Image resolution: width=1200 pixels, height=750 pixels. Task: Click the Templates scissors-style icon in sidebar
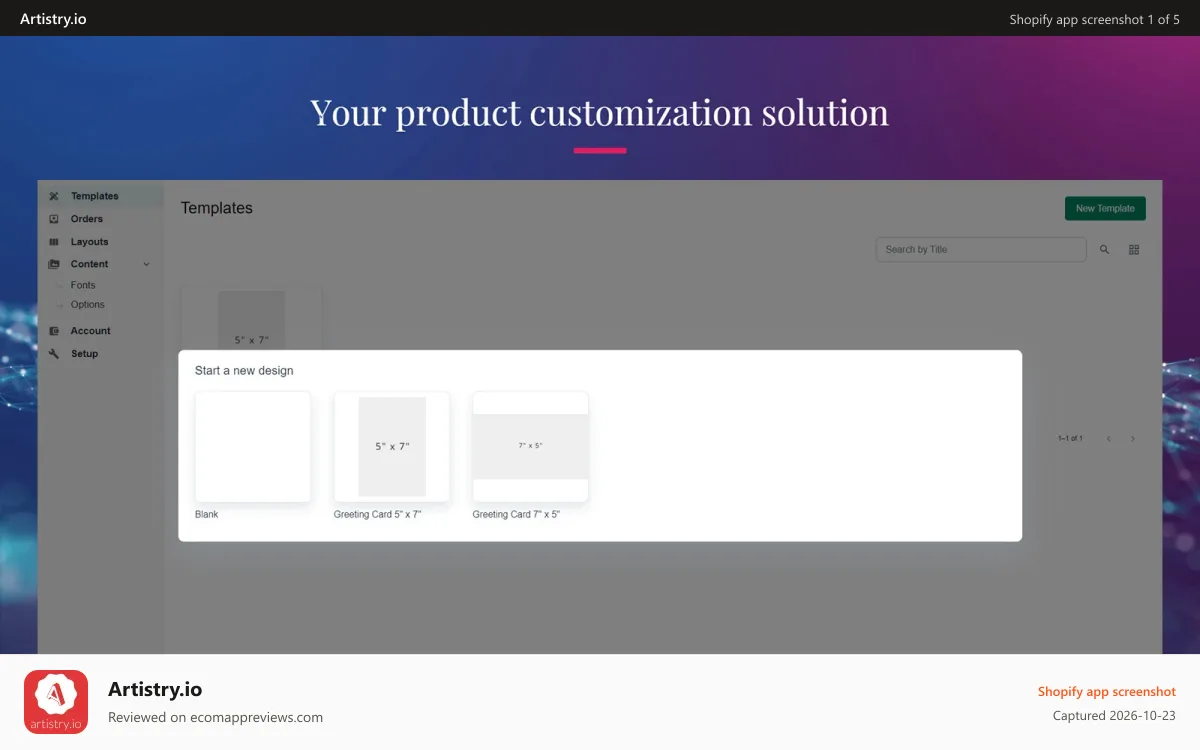click(54, 196)
